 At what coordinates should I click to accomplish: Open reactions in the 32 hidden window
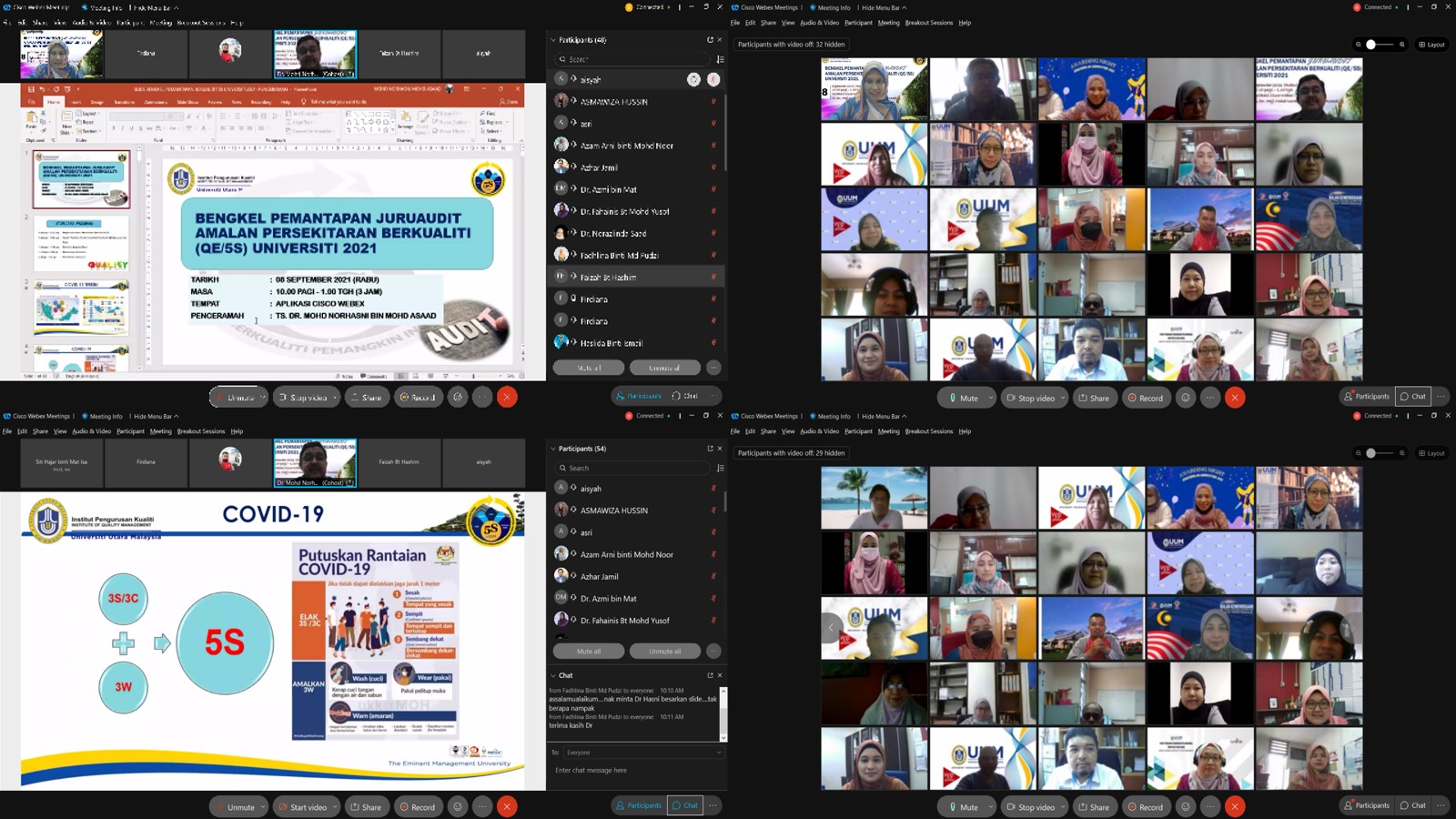click(x=1185, y=398)
